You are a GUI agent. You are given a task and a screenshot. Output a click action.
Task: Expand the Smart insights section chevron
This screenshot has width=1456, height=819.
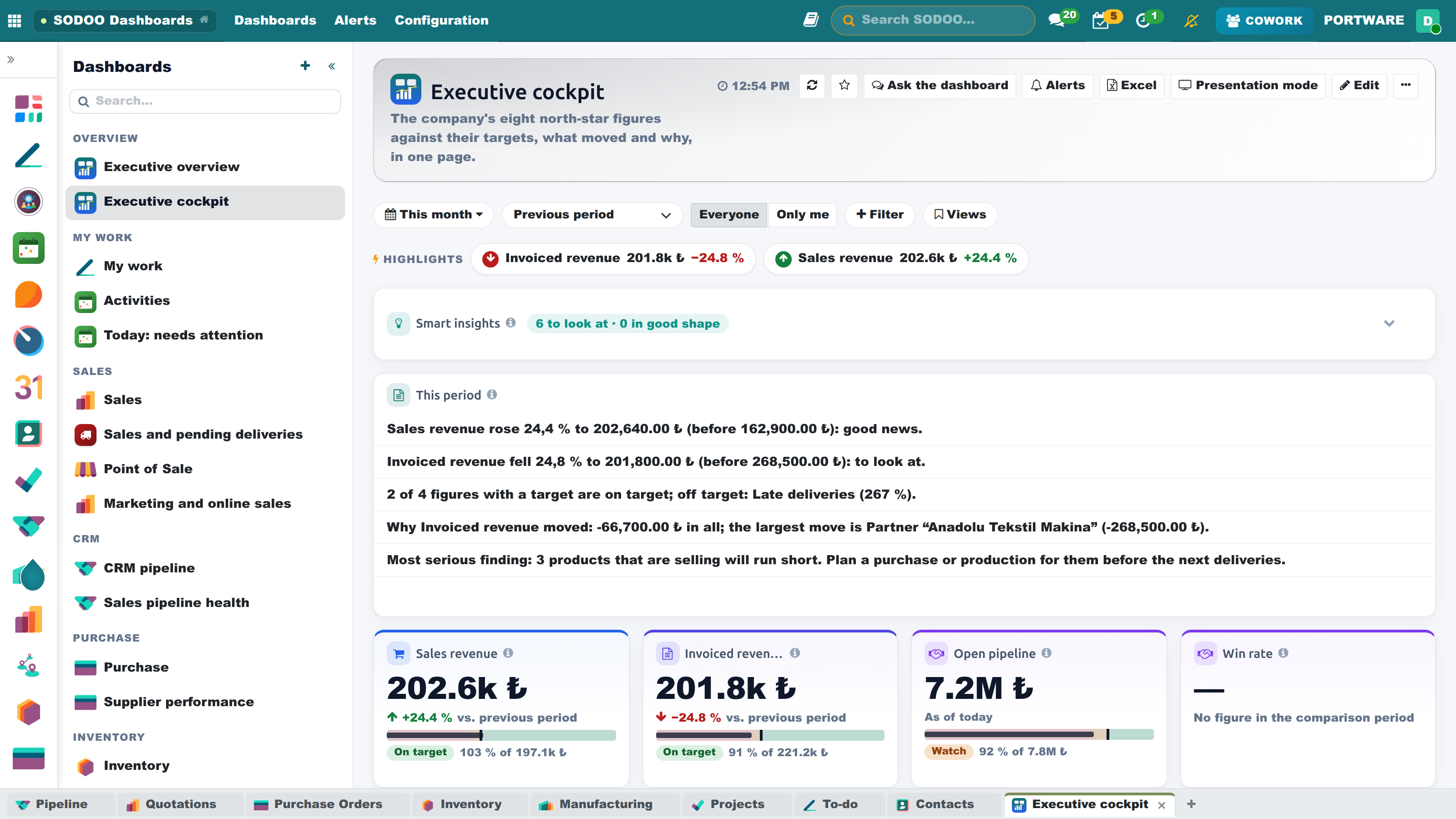click(1389, 324)
